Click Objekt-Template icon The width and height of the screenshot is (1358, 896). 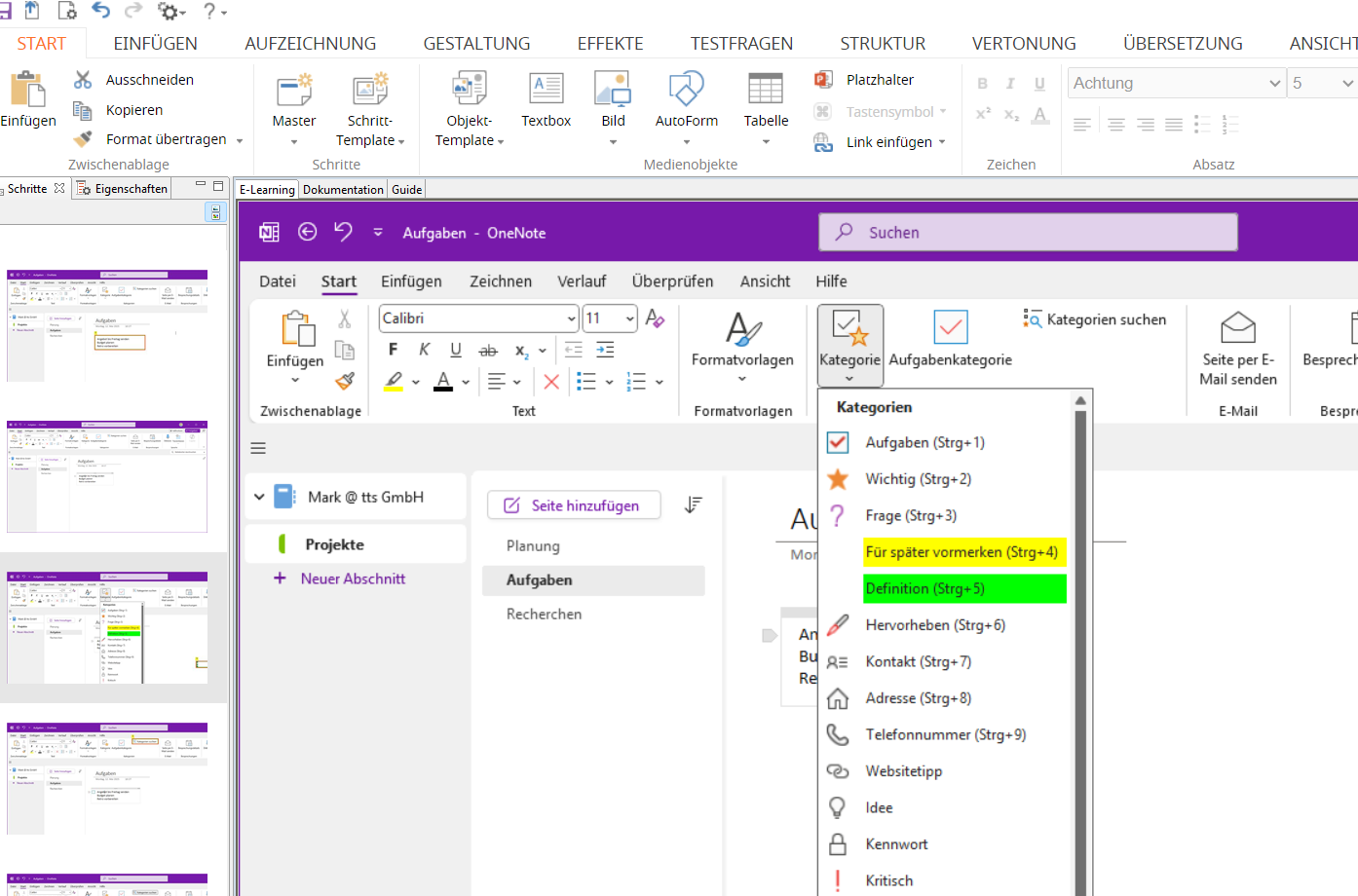[x=470, y=90]
